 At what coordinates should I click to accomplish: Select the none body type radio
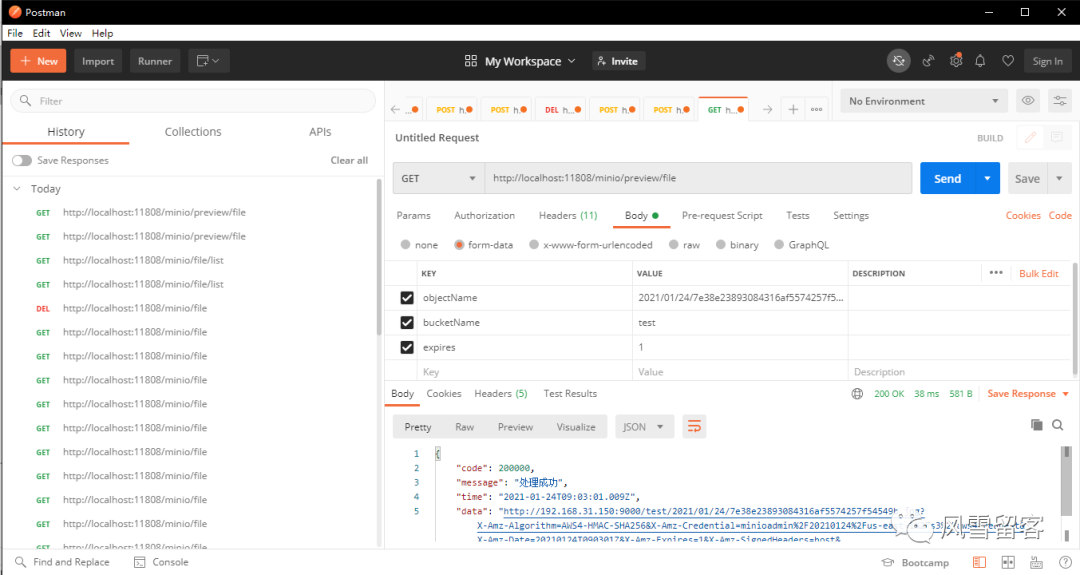406,244
